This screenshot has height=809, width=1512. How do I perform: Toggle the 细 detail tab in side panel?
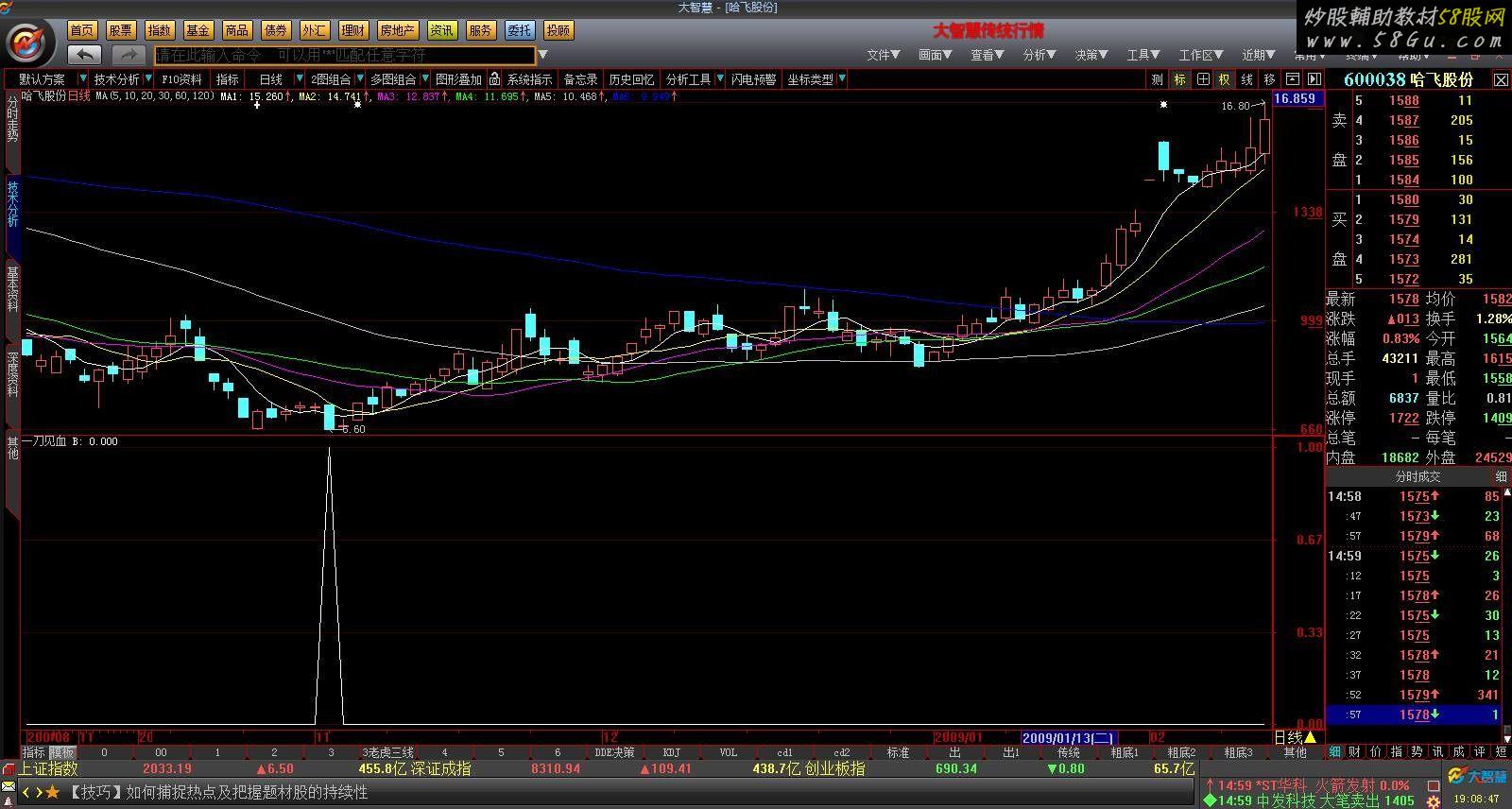pos(1335,751)
